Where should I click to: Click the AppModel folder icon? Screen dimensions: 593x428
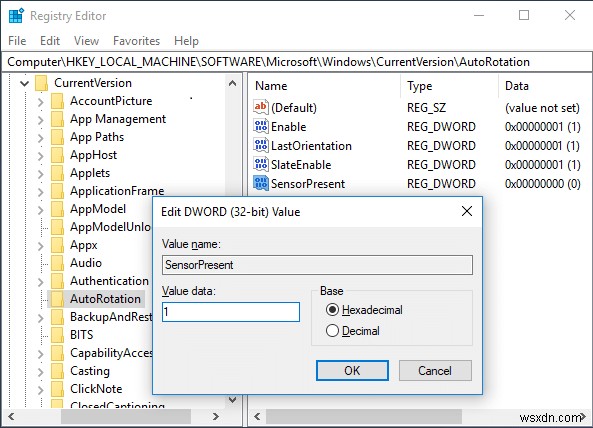[57, 209]
